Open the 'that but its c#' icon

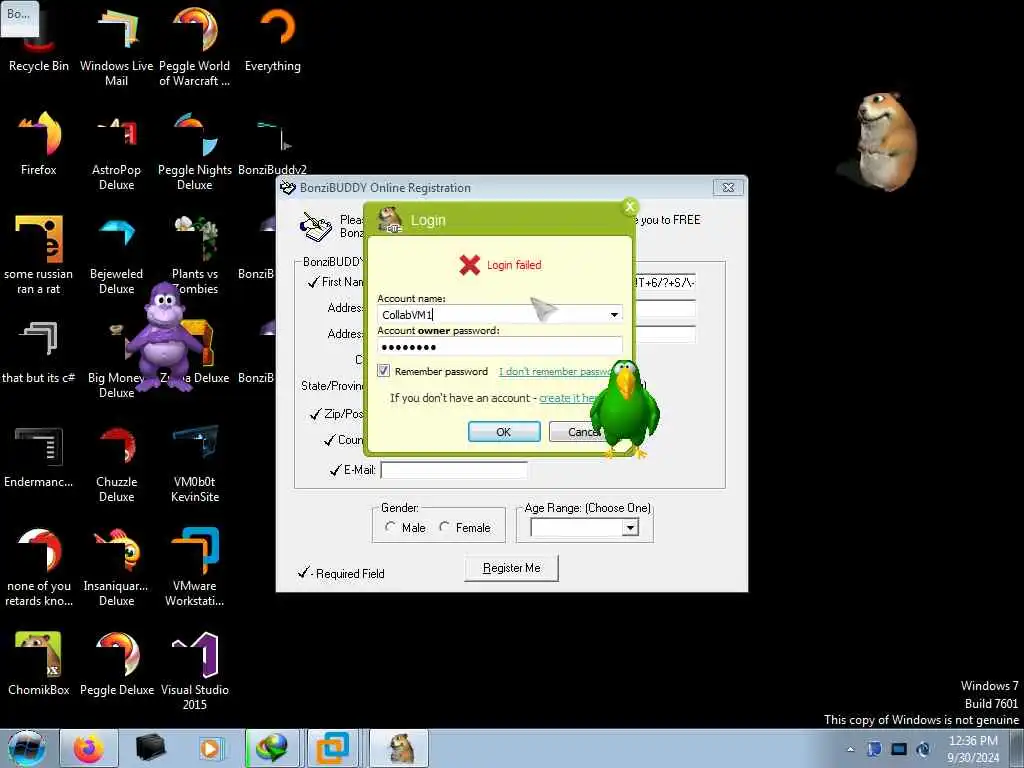coord(39,351)
